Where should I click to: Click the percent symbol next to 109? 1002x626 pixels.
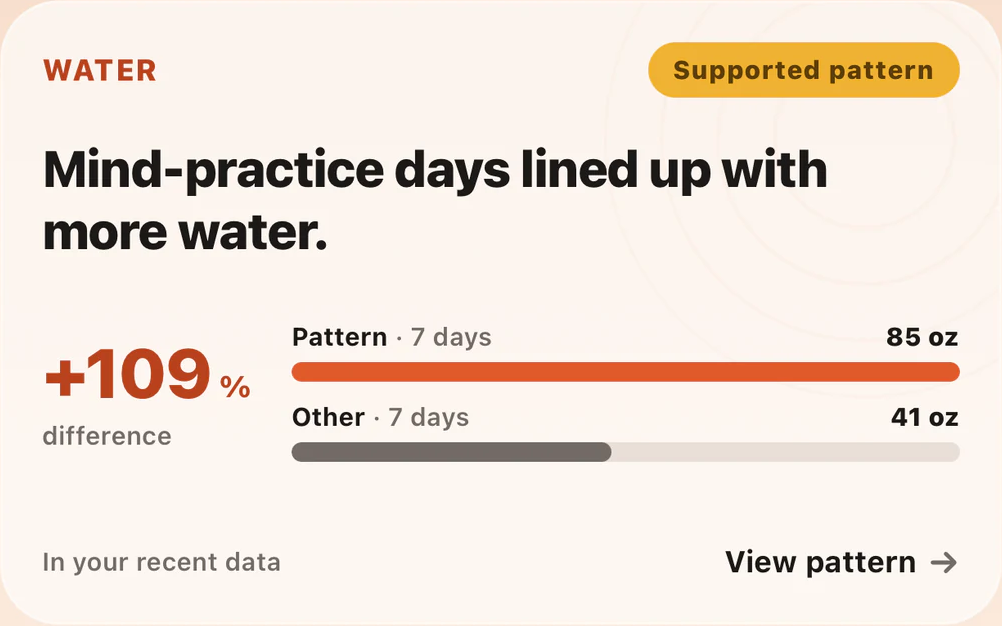[235, 387]
